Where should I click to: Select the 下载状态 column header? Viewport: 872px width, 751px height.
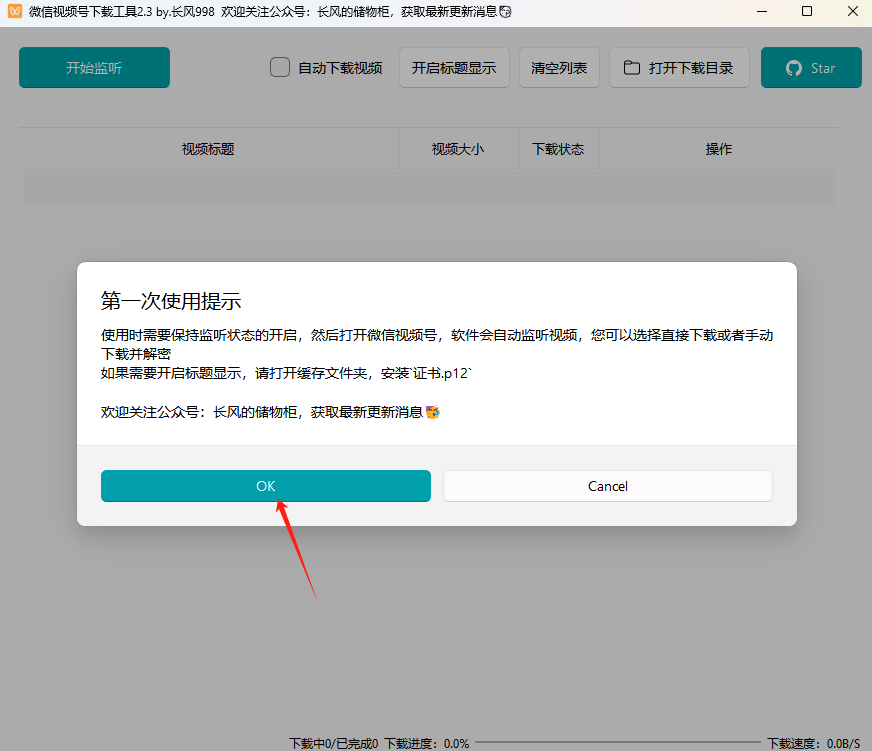(558, 149)
